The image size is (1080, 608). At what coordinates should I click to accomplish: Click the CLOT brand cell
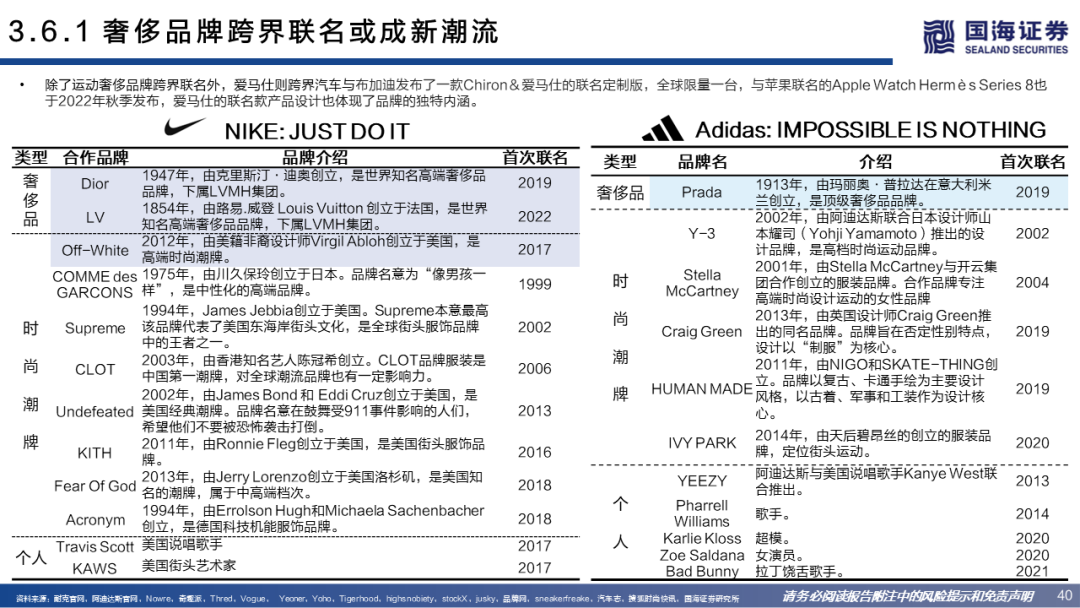[95, 369]
